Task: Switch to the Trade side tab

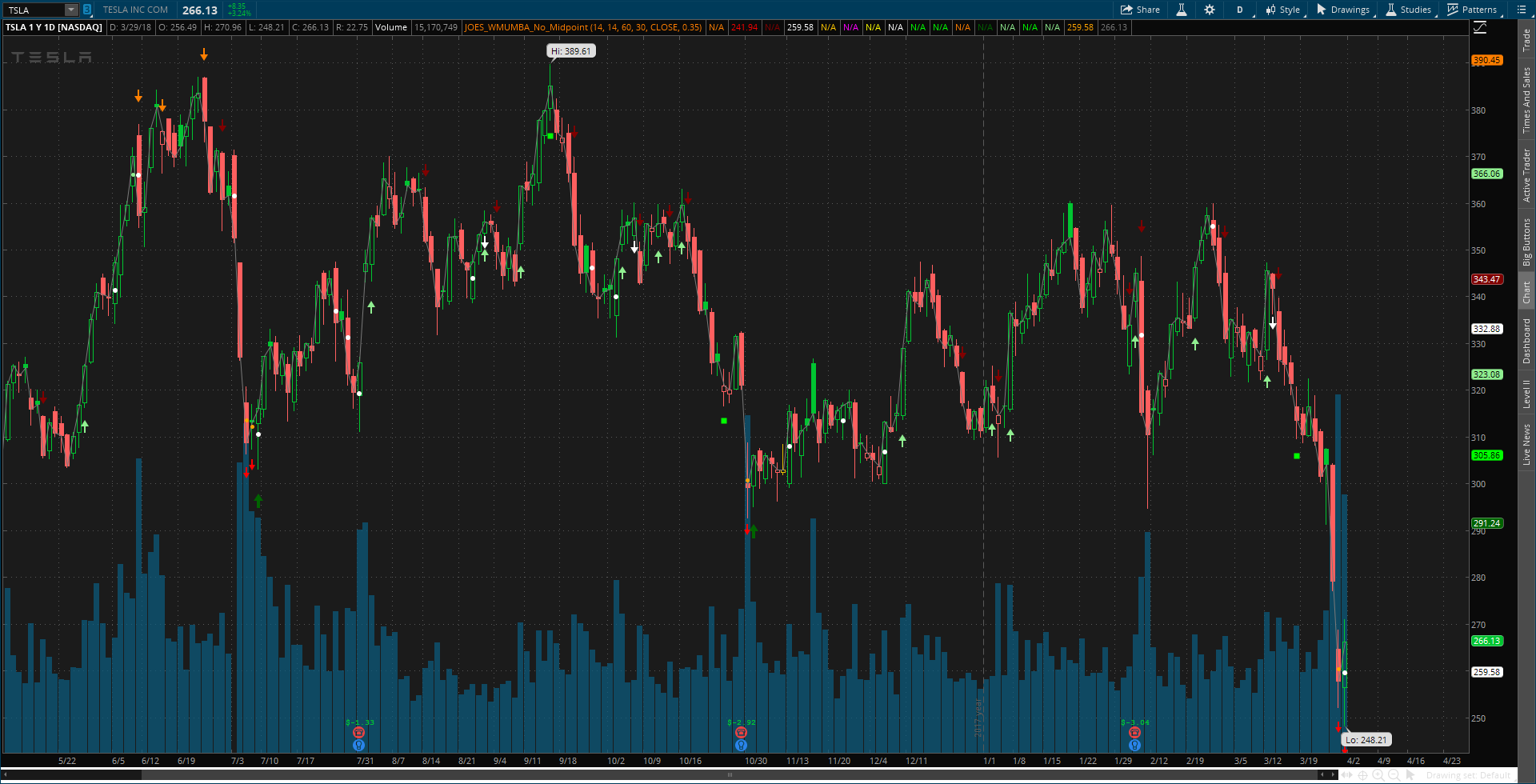Action: (x=1526, y=40)
